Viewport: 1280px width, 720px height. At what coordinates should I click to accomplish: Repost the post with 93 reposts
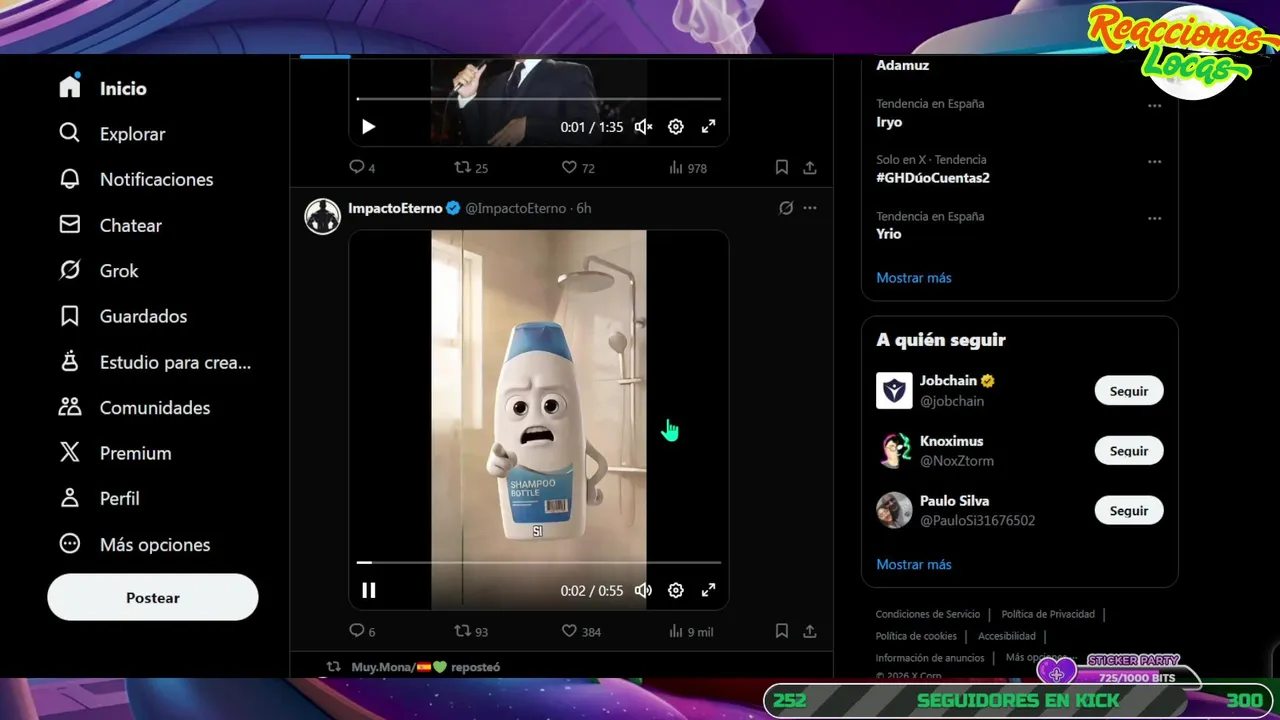click(471, 632)
